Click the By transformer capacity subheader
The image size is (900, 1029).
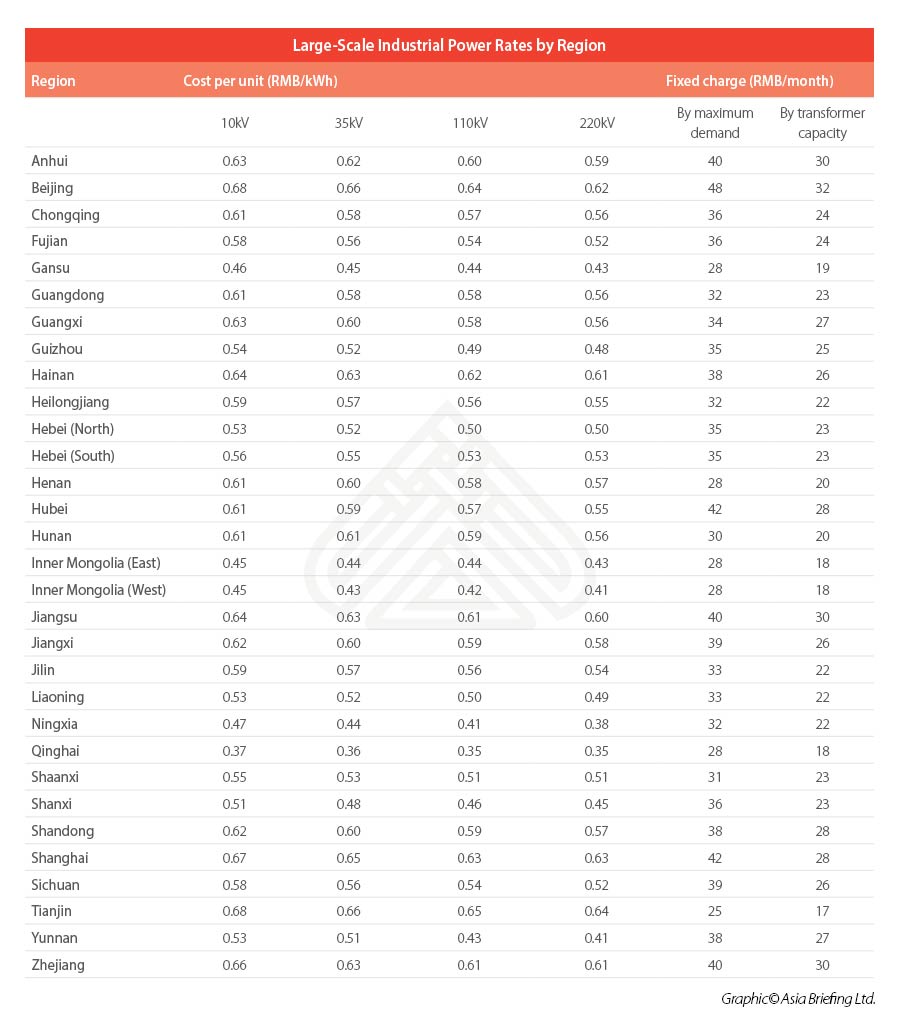(x=823, y=123)
